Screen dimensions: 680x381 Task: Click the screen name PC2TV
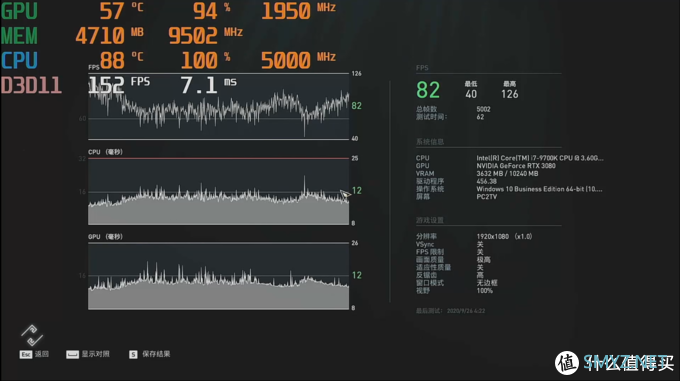click(487, 197)
